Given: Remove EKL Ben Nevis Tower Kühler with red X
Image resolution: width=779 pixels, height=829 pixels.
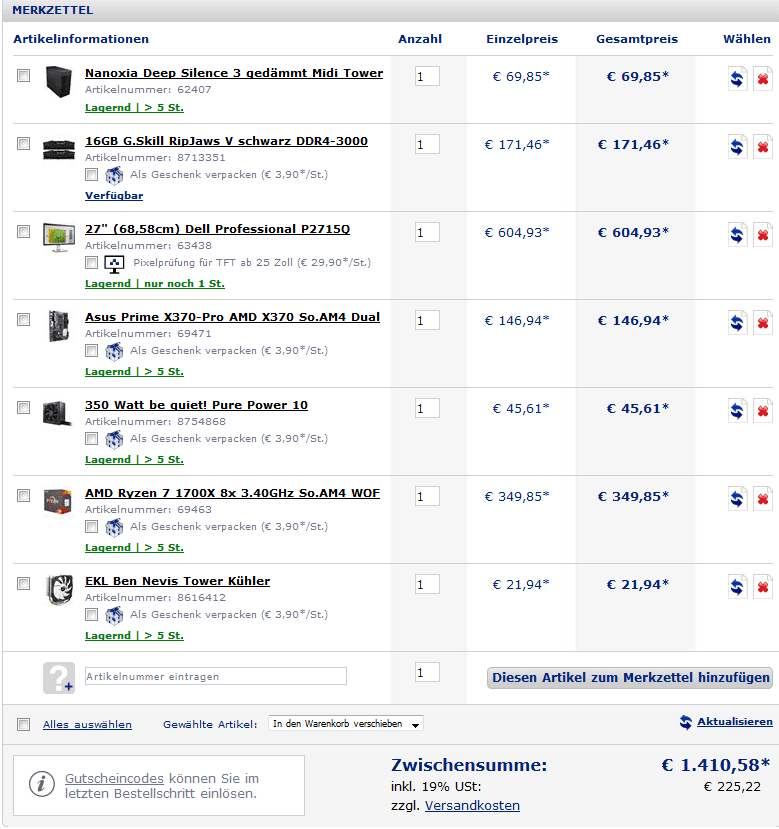Looking at the screenshot, I should 763,586.
